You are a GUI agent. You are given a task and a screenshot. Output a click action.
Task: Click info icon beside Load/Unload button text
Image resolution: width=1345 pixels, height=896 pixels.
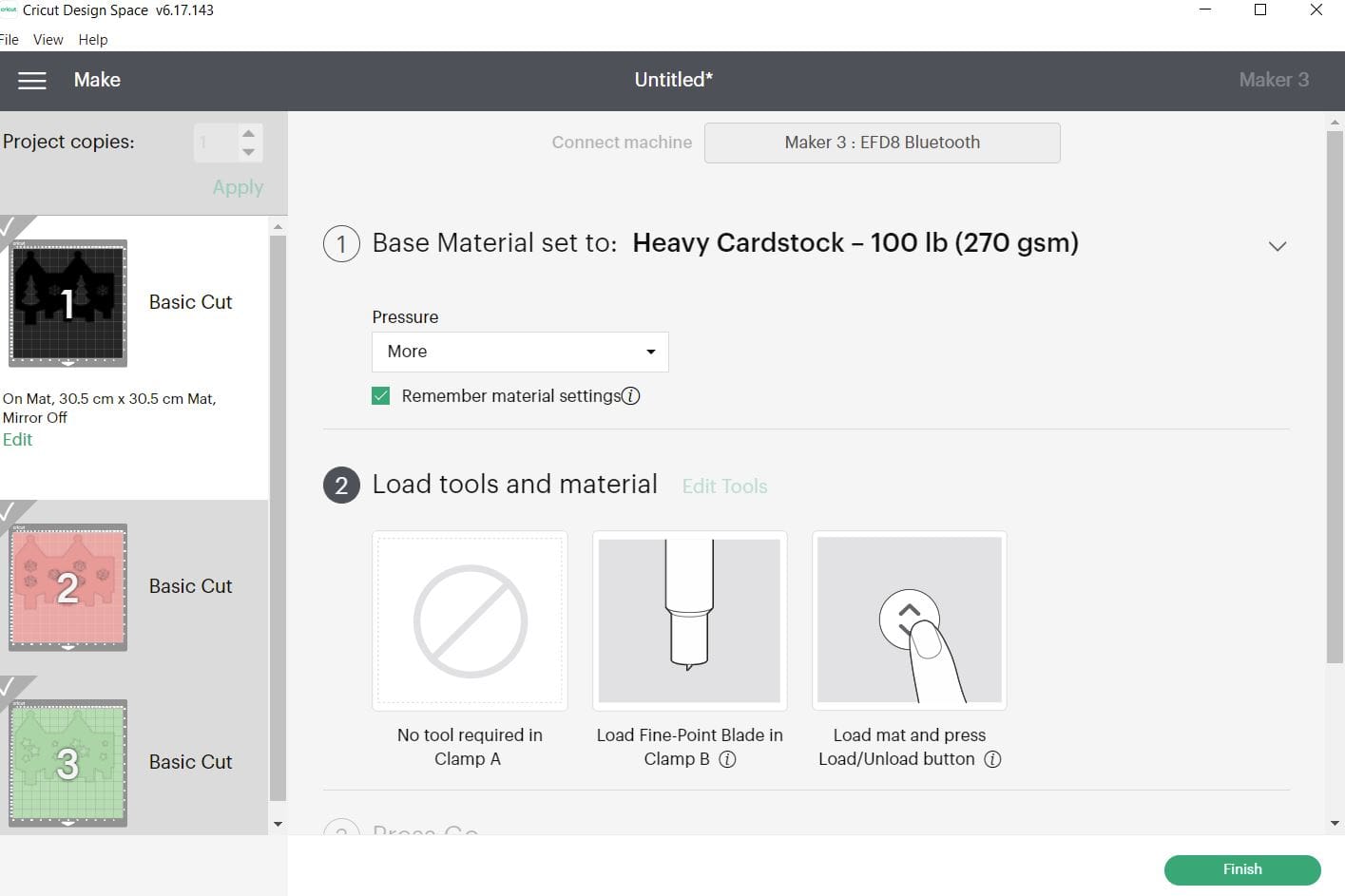992,759
